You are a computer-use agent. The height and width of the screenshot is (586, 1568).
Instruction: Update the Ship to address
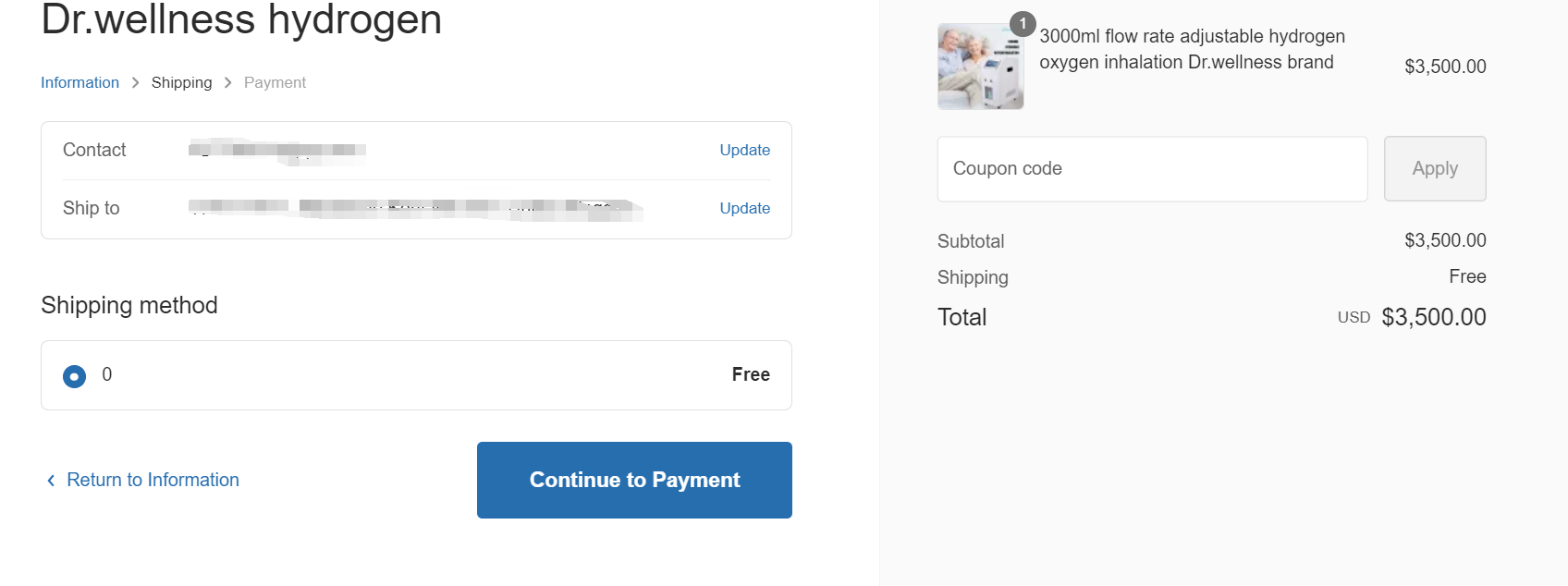click(744, 208)
